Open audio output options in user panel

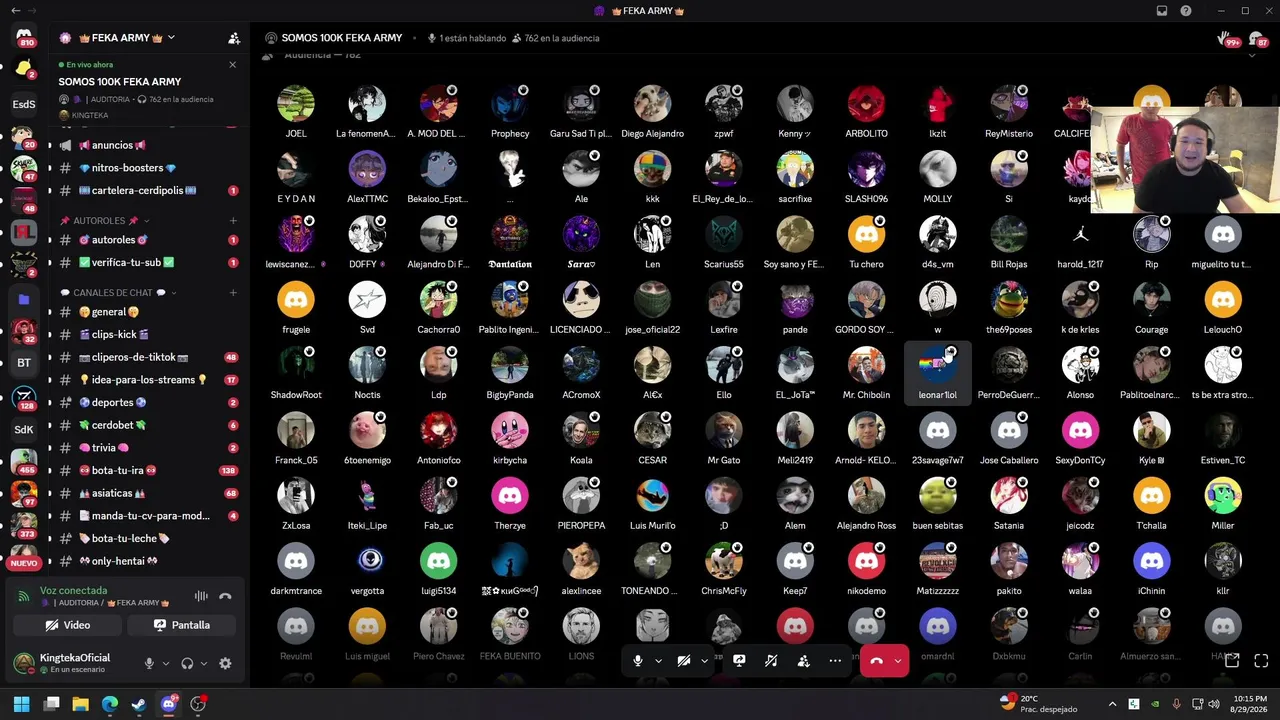tap(204, 663)
